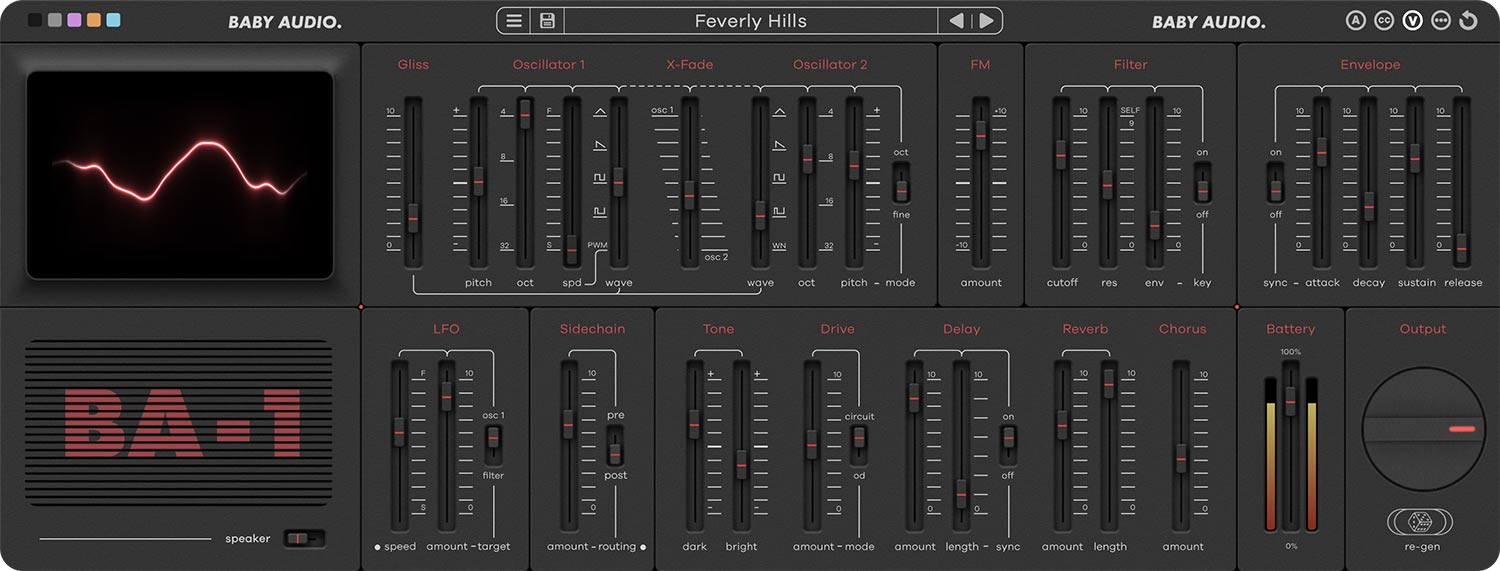Image resolution: width=1500 pixels, height=571 pixels.
Task: Click the Tone bright slider handle
Action: tap(741, 464)
